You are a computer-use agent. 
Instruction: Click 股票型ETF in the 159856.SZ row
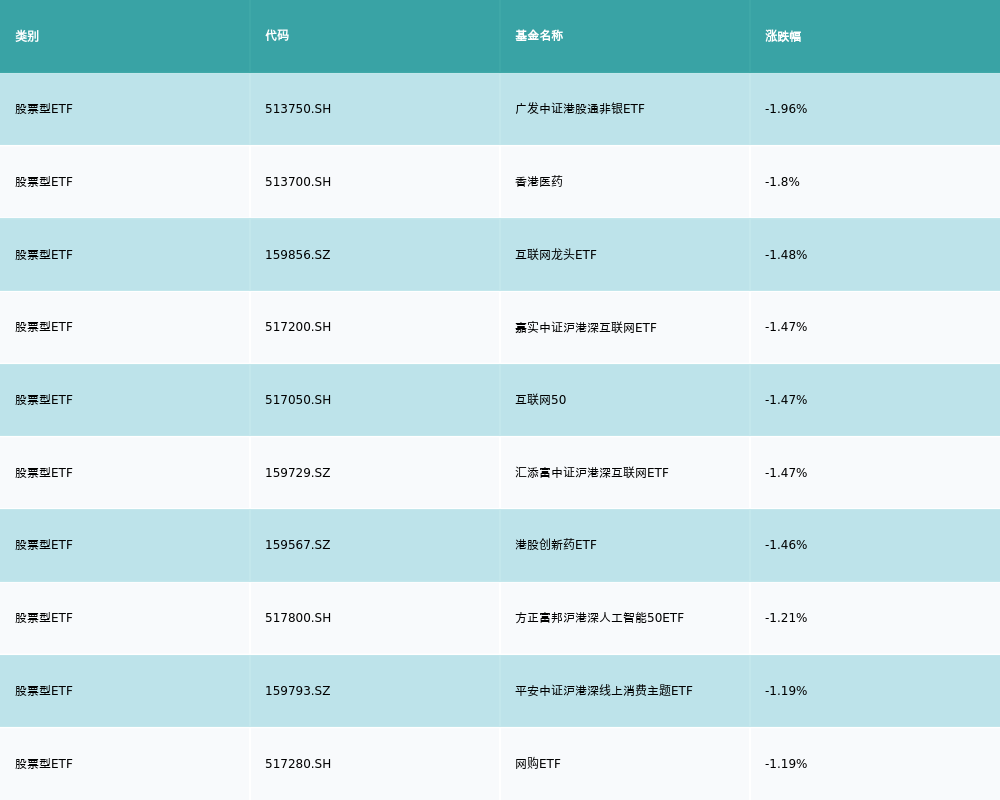(x=44, y=255)
